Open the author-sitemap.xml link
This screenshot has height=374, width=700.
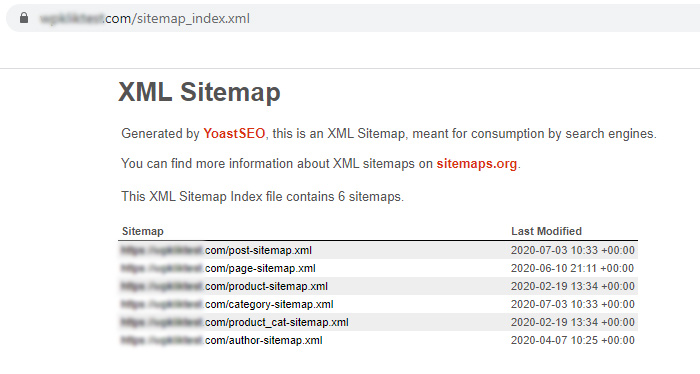pyautogui.click(x=221, y=340)
